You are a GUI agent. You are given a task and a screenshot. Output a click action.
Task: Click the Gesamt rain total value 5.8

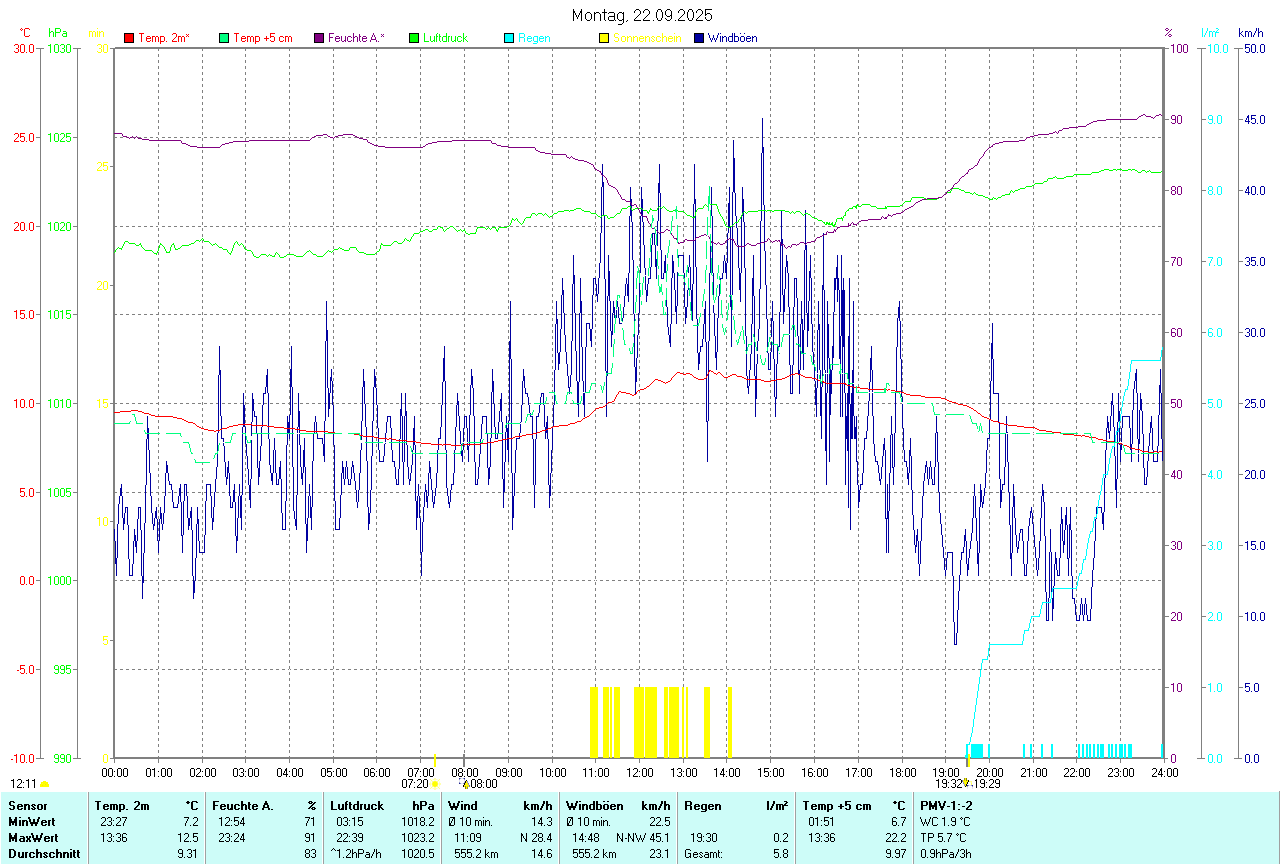(780, 854)
